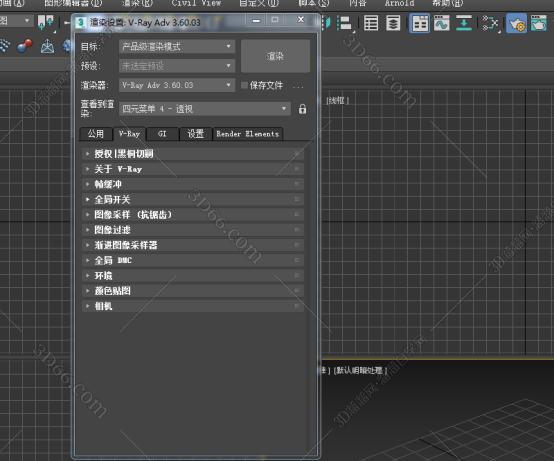Expand the 图像采样 (抗锯齿) rollout

point(193,215)
